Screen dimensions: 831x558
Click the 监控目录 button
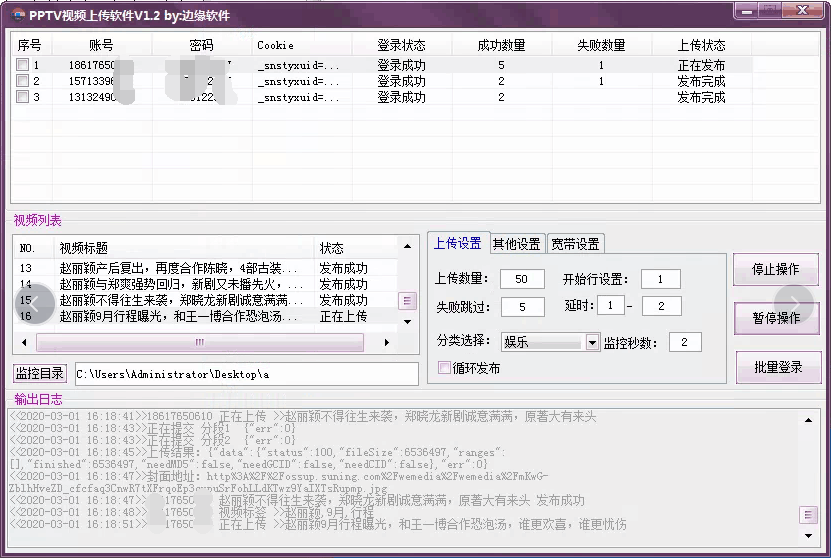tap(39, 374)
